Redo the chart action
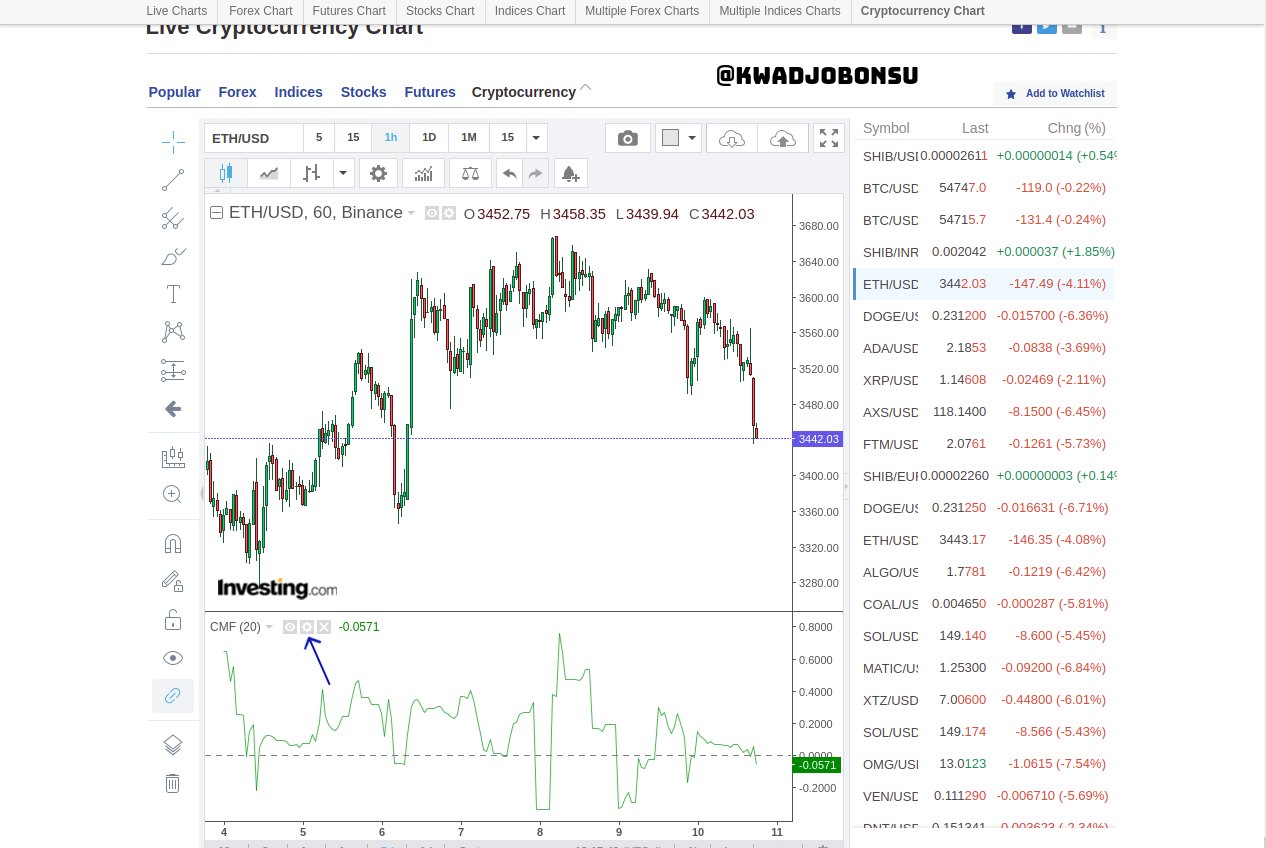Image resolution: width=1266 pixels, height=848 pixels. click(536, 173)
